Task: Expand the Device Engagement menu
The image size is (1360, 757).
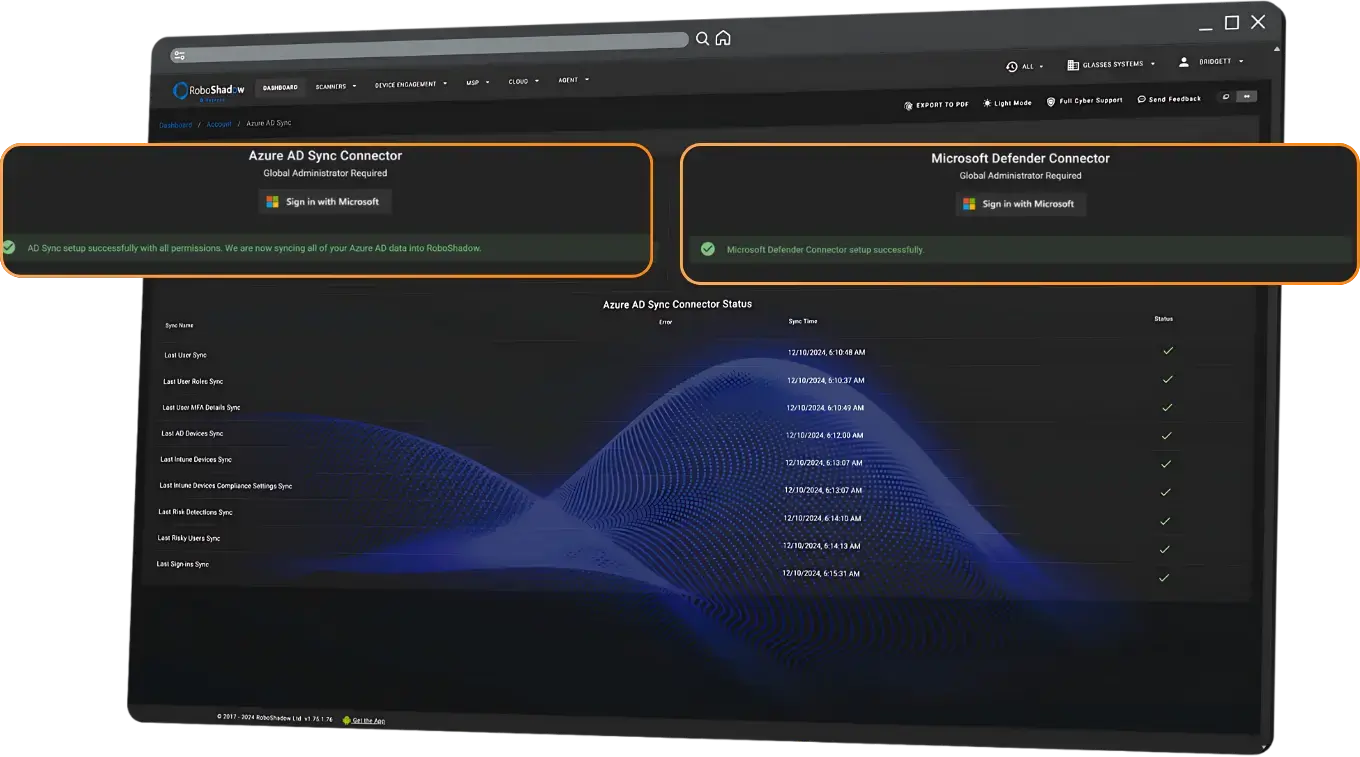Action: (x=411, y=85)
